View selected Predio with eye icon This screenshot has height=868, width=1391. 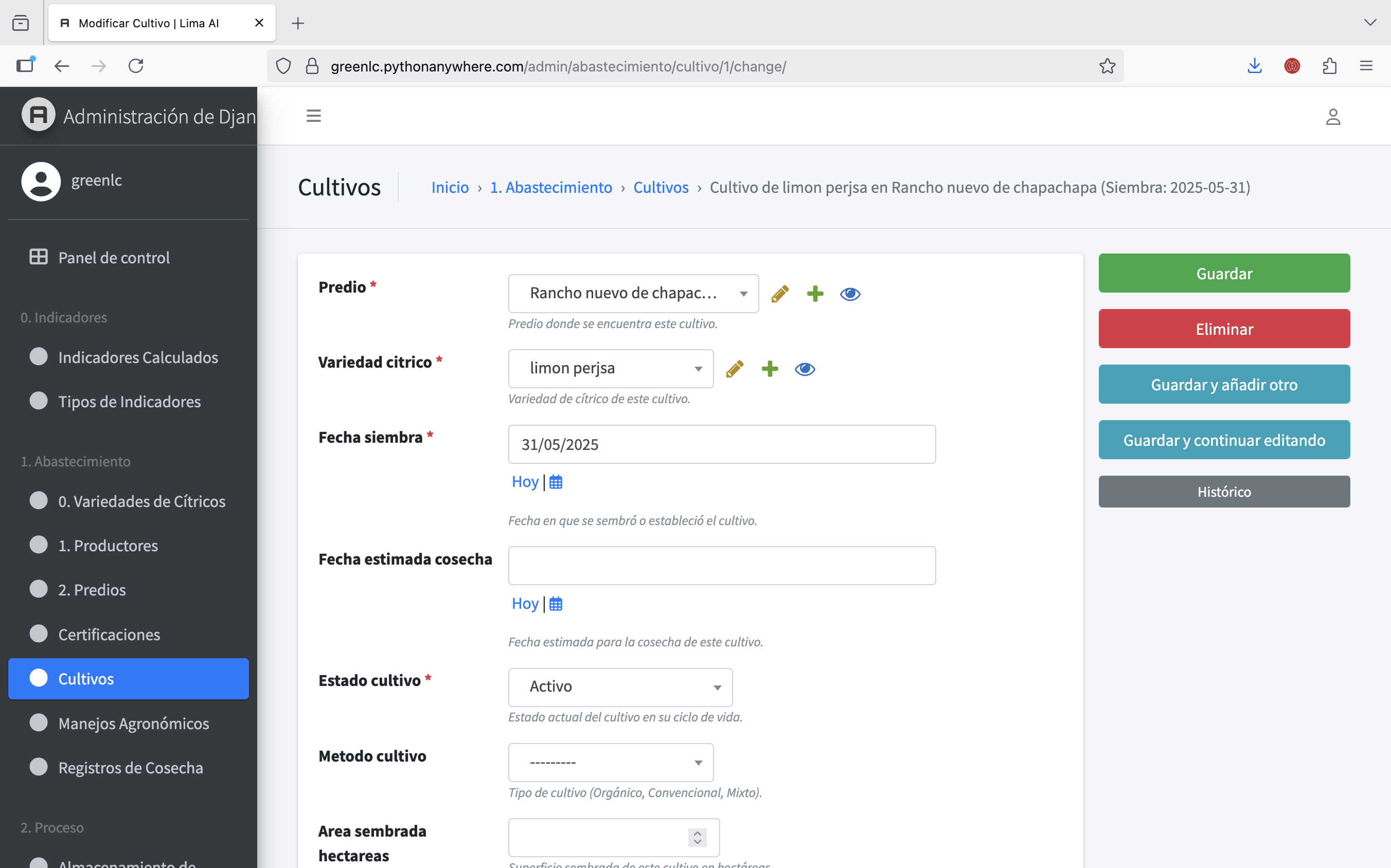click(x=849, y=294)
